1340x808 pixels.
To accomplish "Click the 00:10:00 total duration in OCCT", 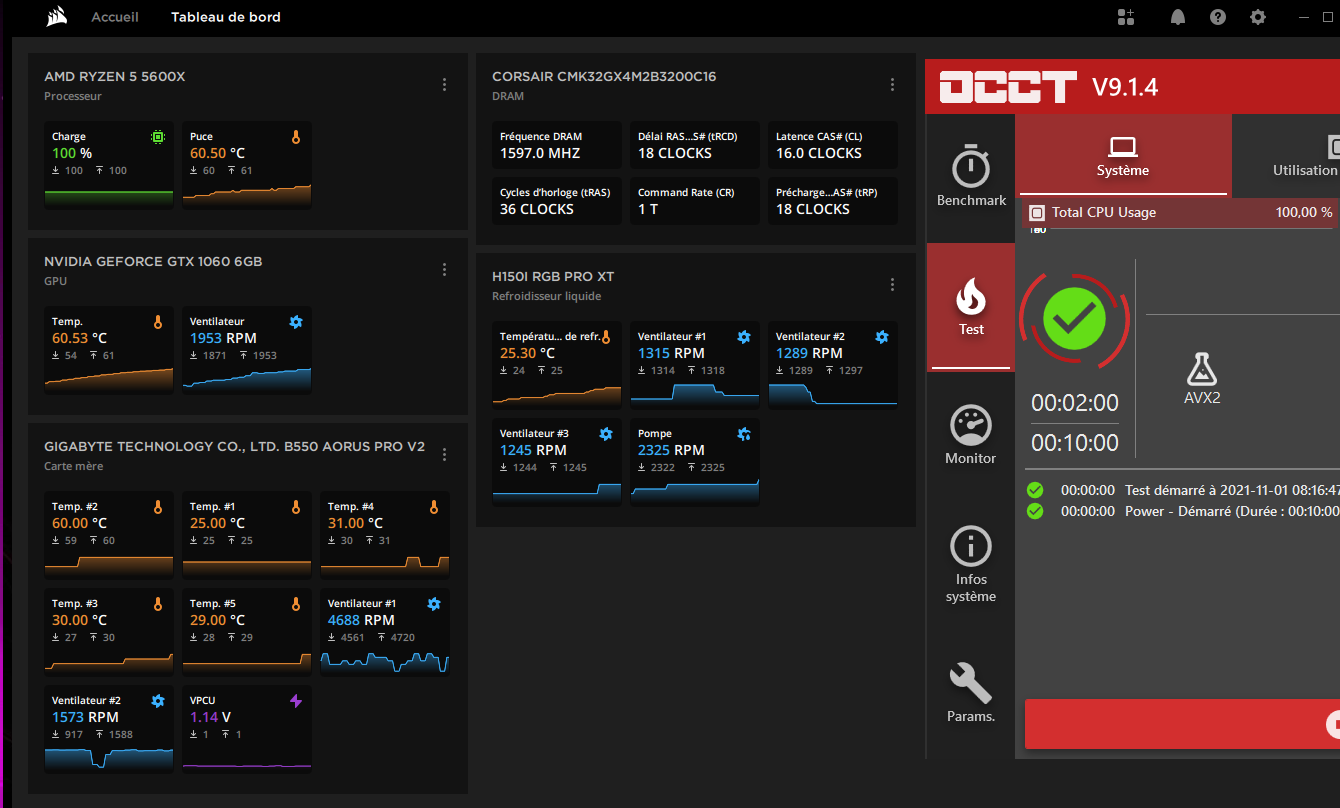I will [1075, 443].
